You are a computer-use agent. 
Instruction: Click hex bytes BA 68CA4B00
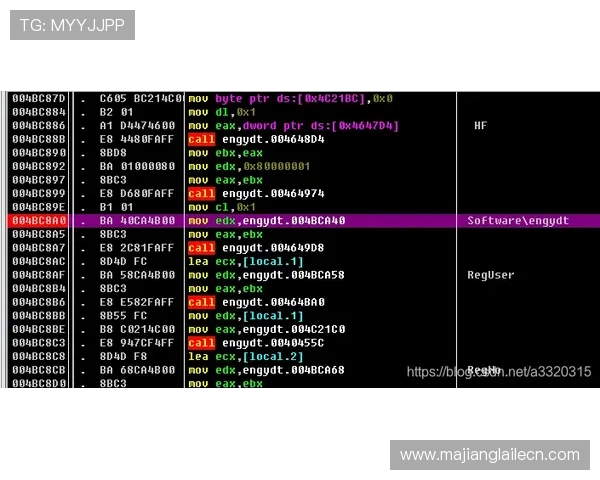137,370
